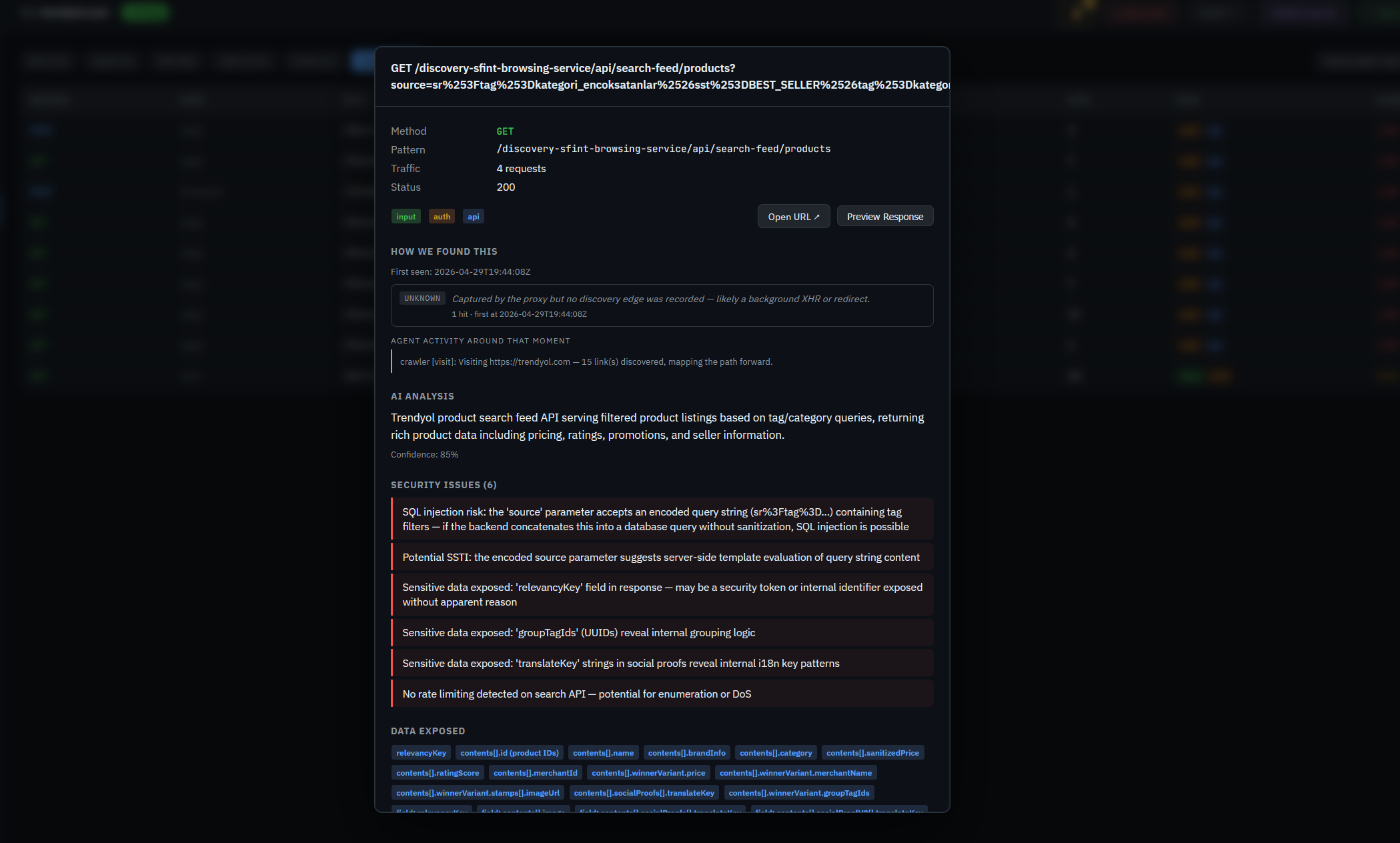Open the SQL injection risk issue
The image size is (1400, 843).
662,519
